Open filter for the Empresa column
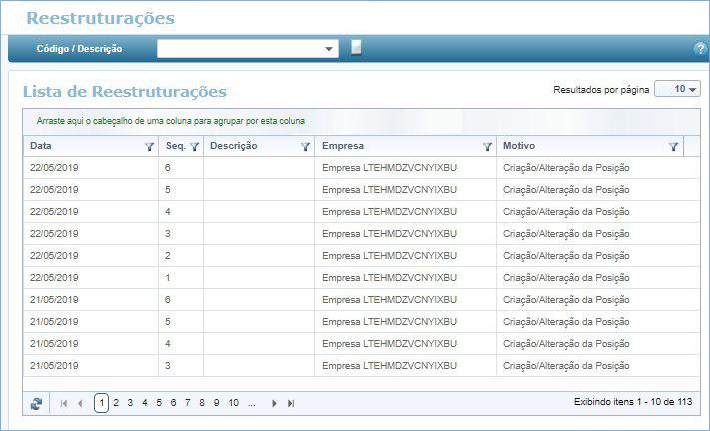Viewport: 710px width, 431px height. point(487,146)
